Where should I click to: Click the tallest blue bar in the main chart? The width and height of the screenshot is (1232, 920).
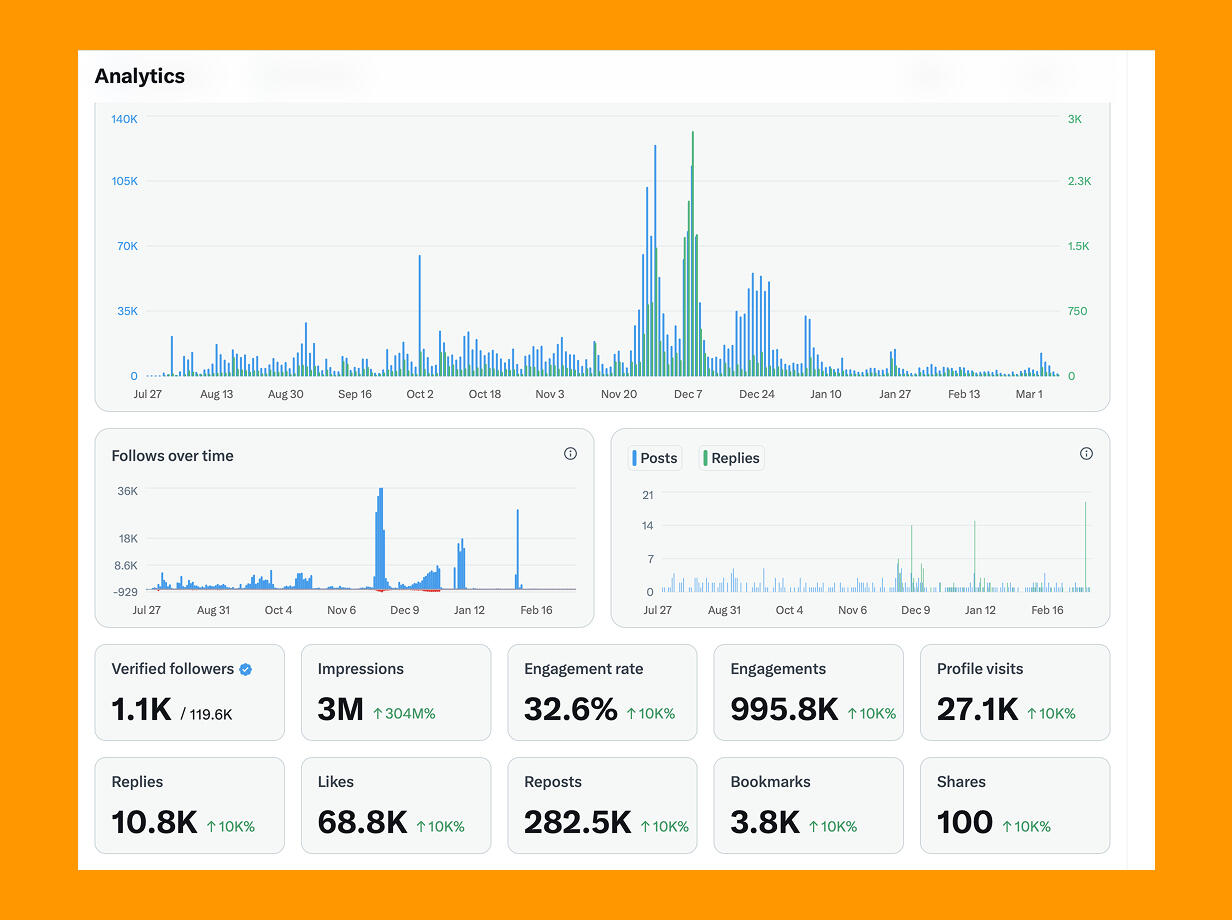click(x=655, y=260)
